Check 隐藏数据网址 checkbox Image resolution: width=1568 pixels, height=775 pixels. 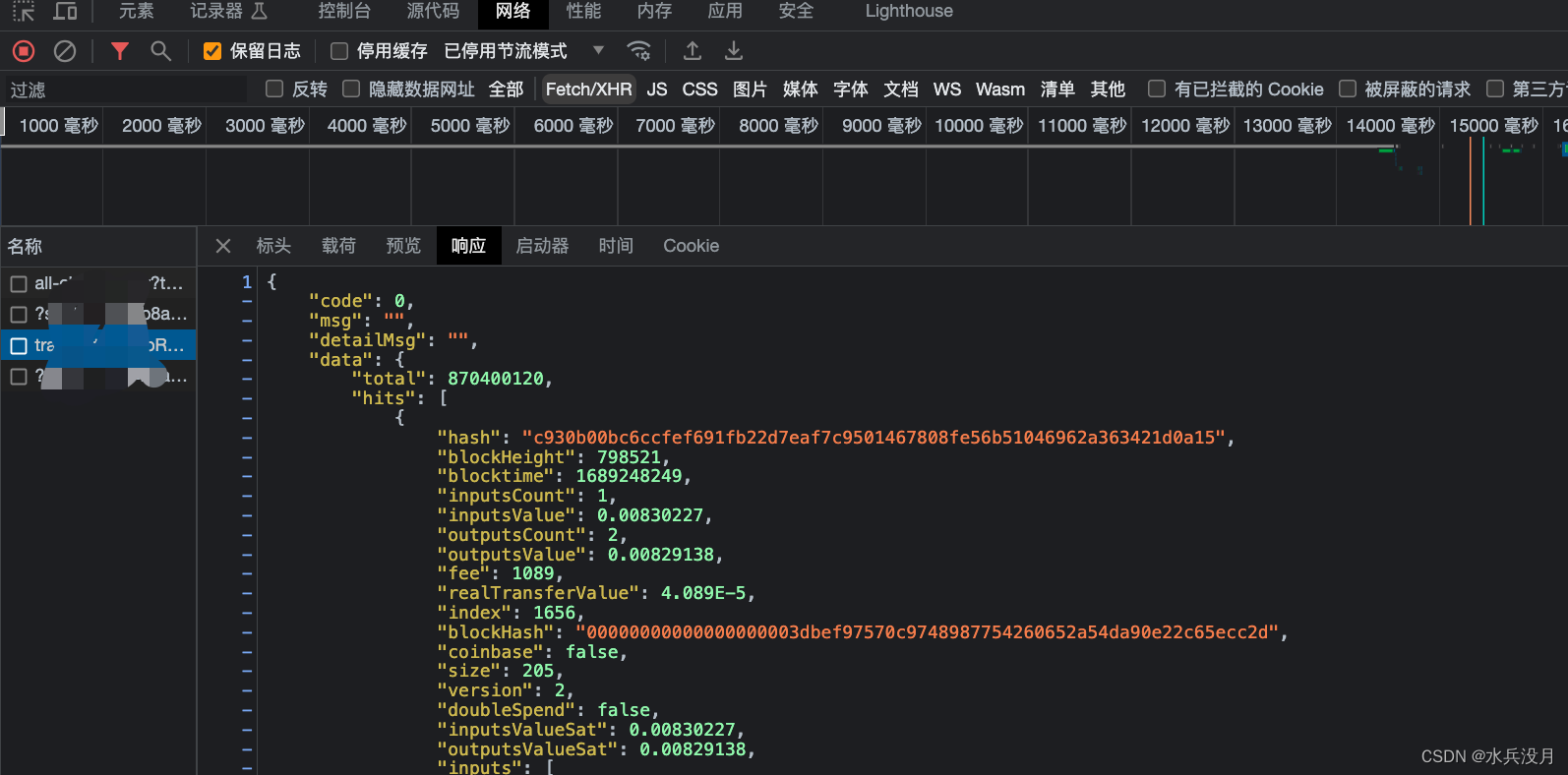pyautogui.click(x=351, y=89)
